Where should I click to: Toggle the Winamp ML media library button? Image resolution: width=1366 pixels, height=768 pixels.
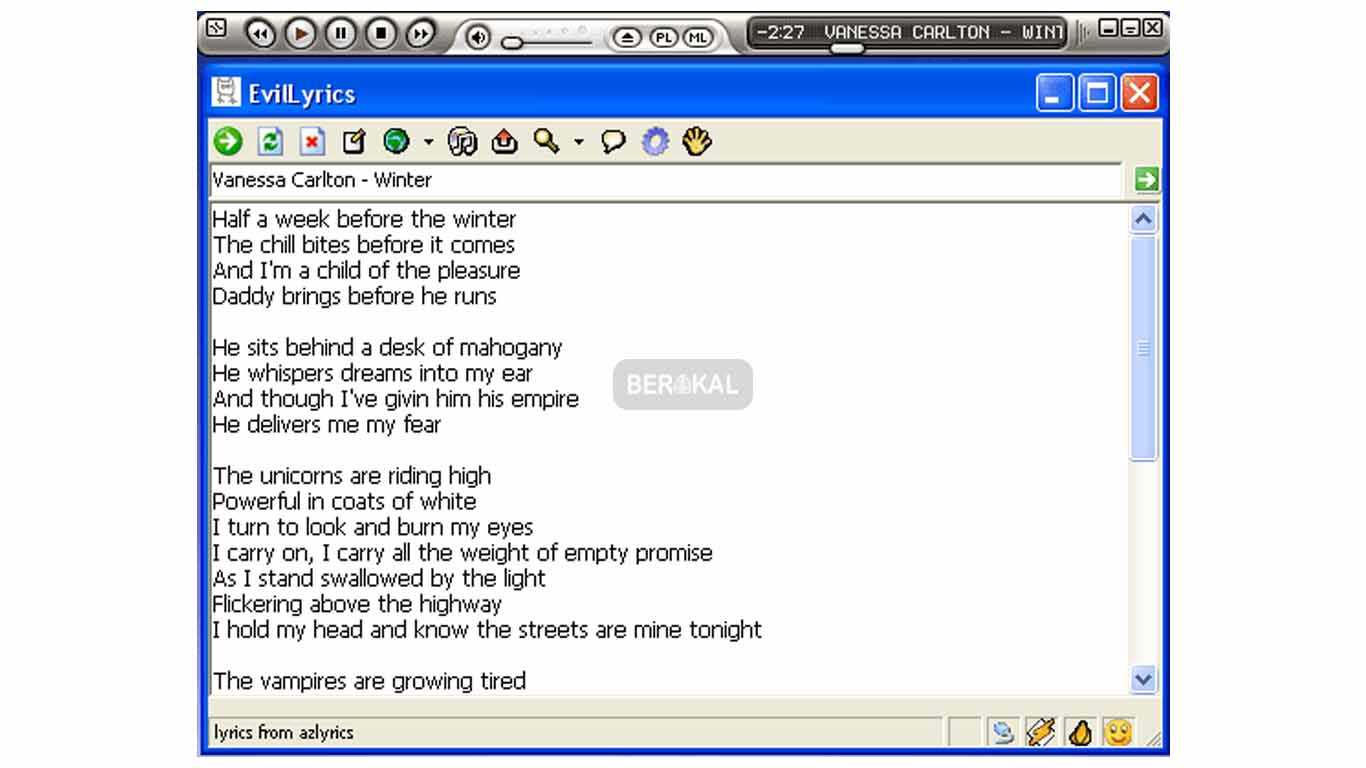(697, 38)
